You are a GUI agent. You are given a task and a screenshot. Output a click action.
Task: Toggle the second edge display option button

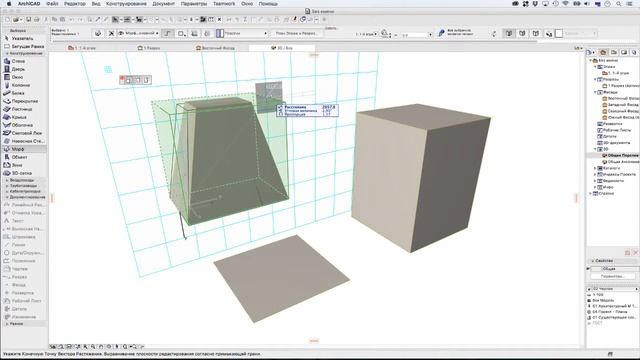tap(522, 33)
